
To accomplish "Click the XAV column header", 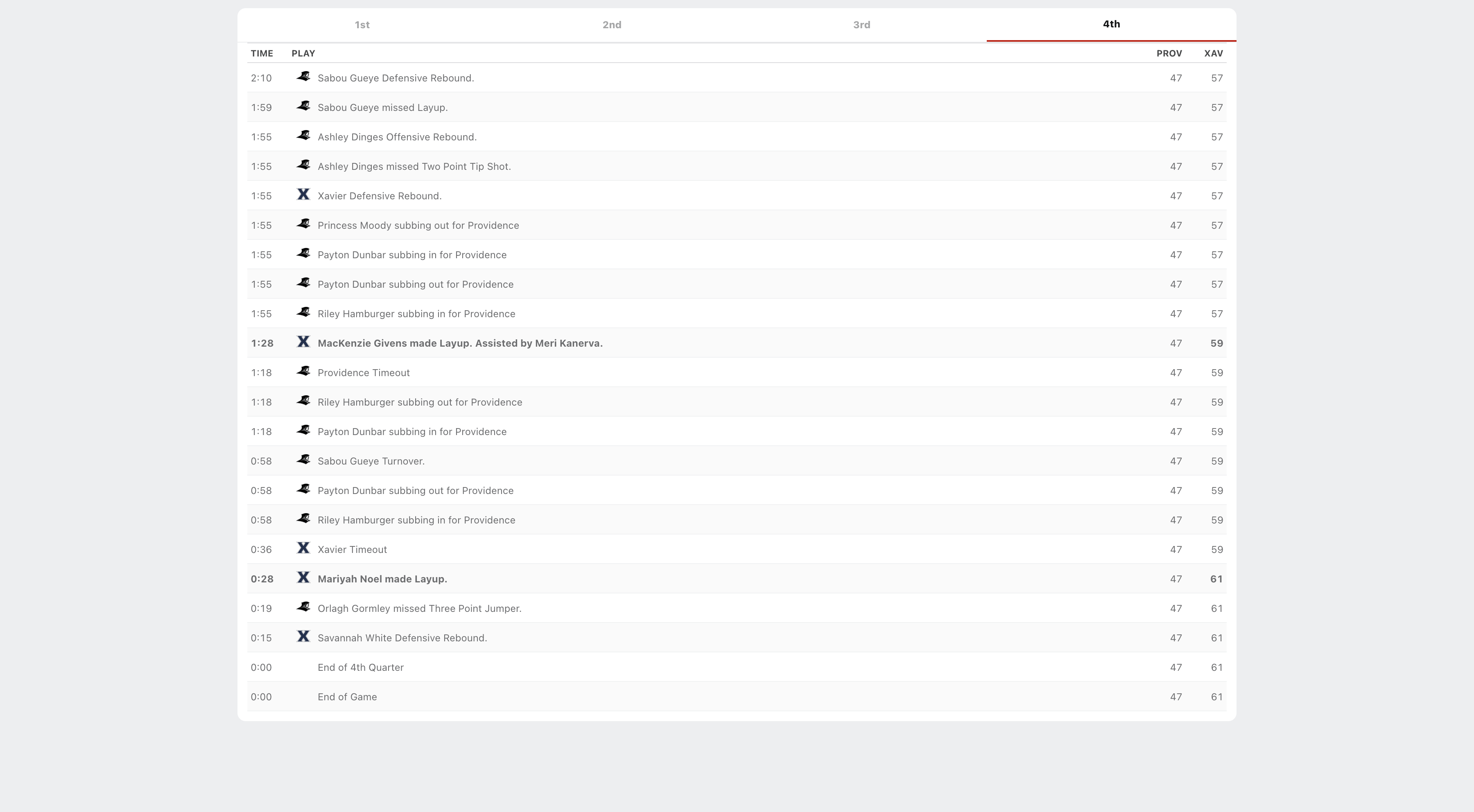I will 1213,53.
